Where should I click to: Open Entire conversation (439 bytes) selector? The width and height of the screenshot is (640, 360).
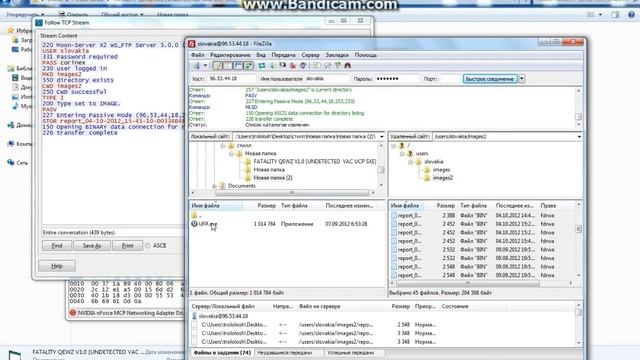(113, 233)
